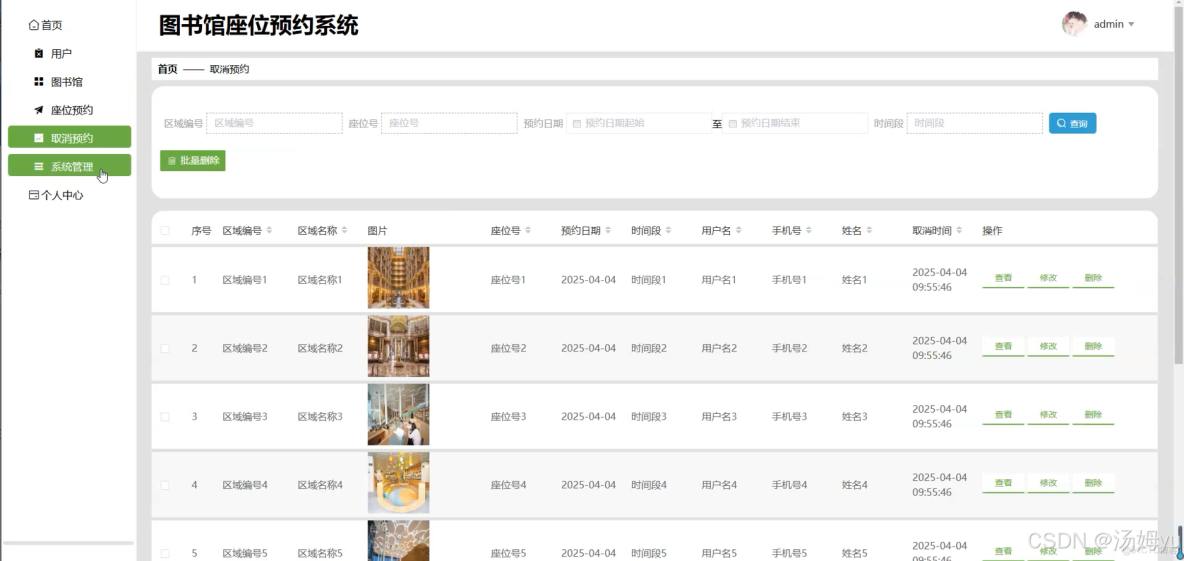Click the 首页 breadcrumb link

click(x=168, y=69)
